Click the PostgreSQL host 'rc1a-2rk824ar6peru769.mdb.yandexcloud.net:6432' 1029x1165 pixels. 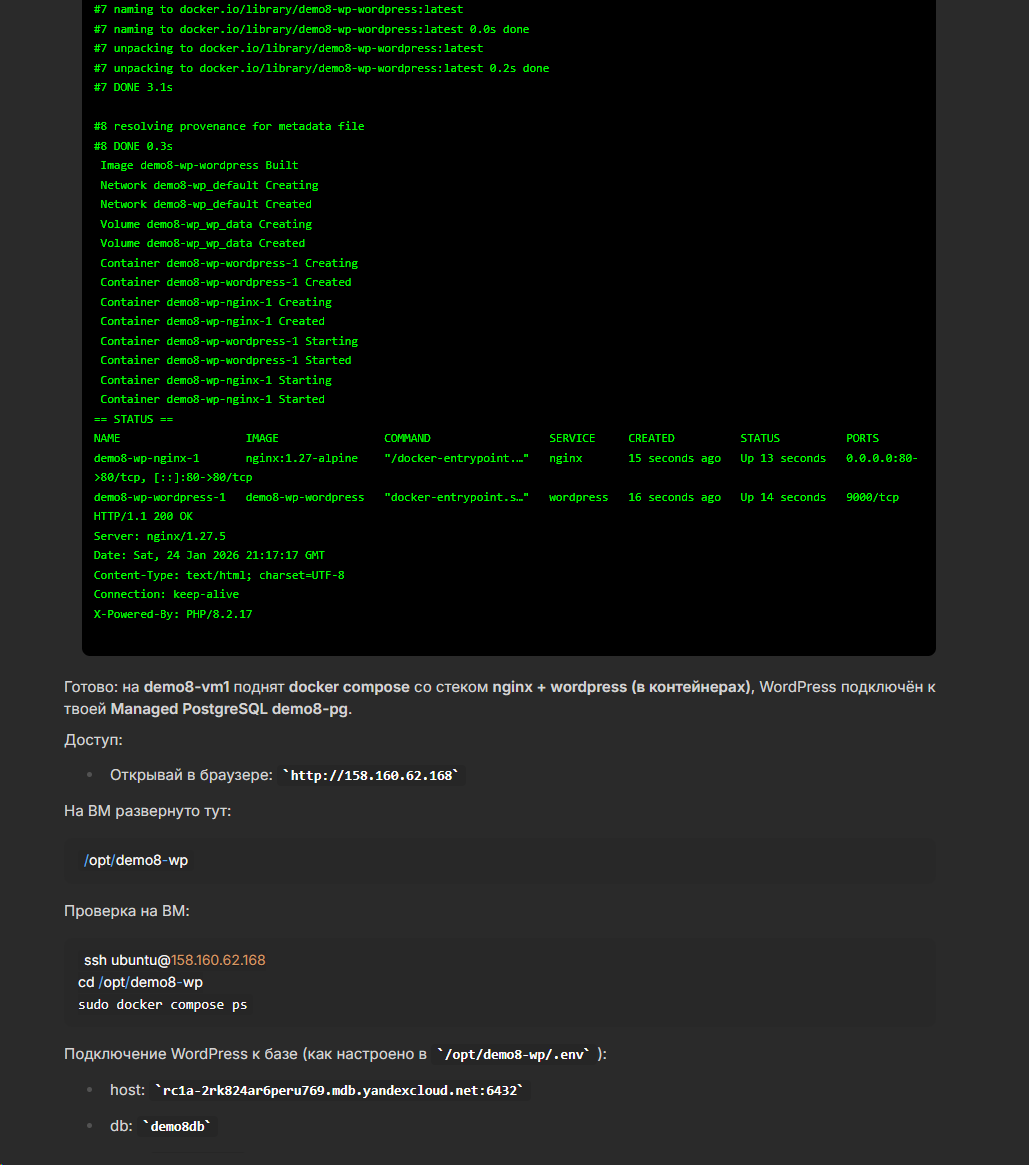(x=339, y=1091)
